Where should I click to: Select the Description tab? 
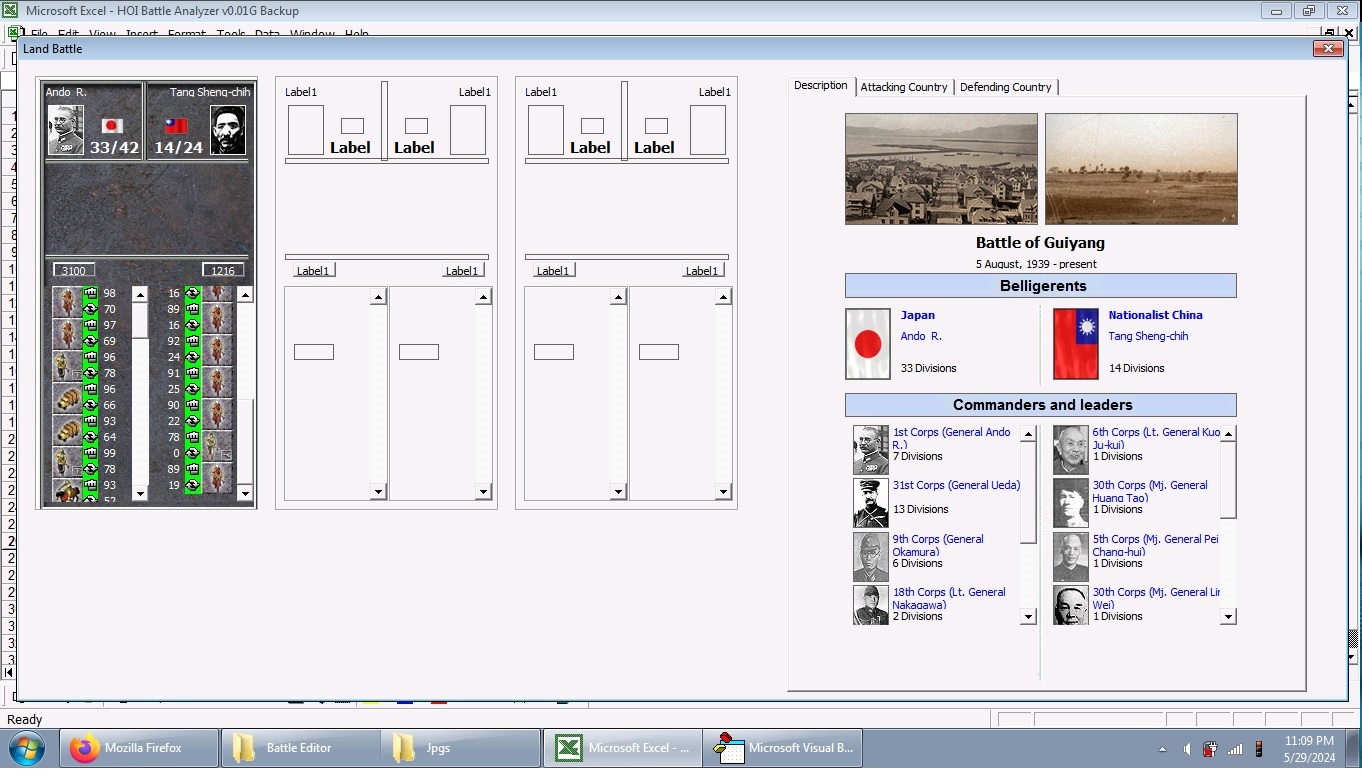pos(820,86)
